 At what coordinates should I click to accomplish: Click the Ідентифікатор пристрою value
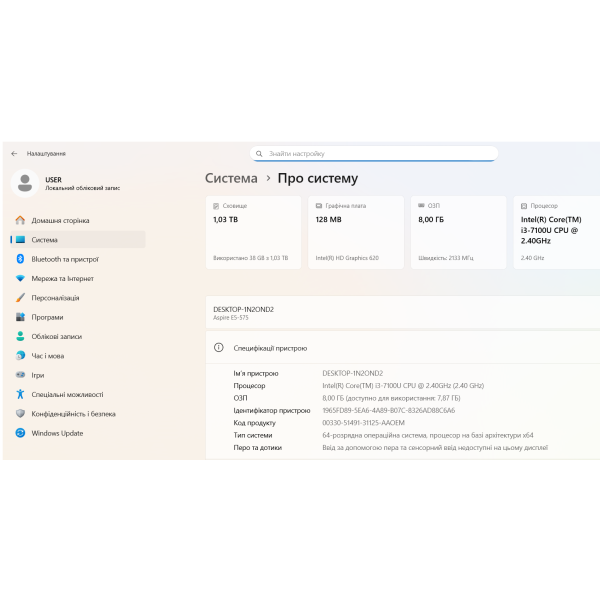tap(388, 410)
